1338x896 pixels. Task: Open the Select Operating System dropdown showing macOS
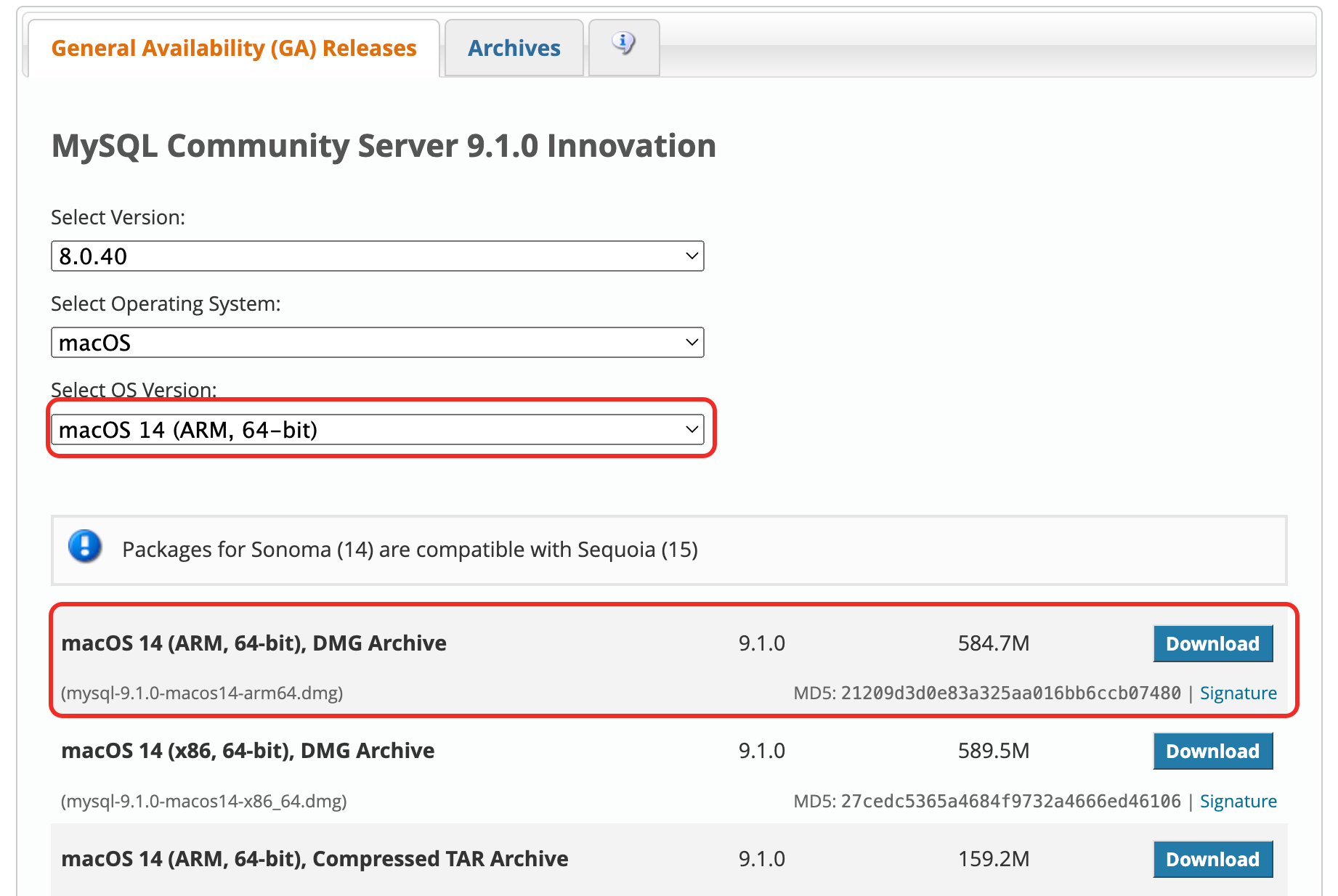pyautogui.click(x=378, y=343)
